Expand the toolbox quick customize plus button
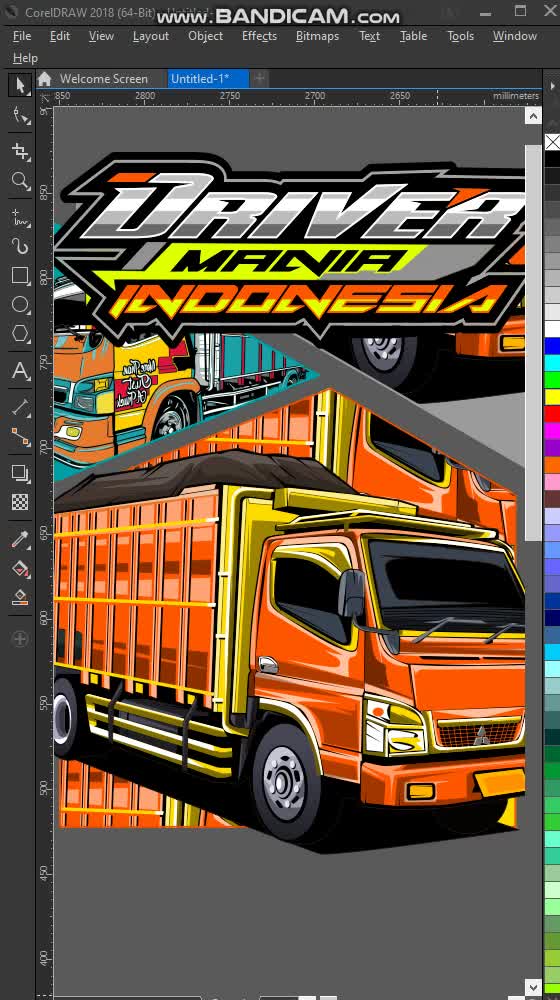The height and width of the screenshot is (1000, 560). (x=20, y=638)
